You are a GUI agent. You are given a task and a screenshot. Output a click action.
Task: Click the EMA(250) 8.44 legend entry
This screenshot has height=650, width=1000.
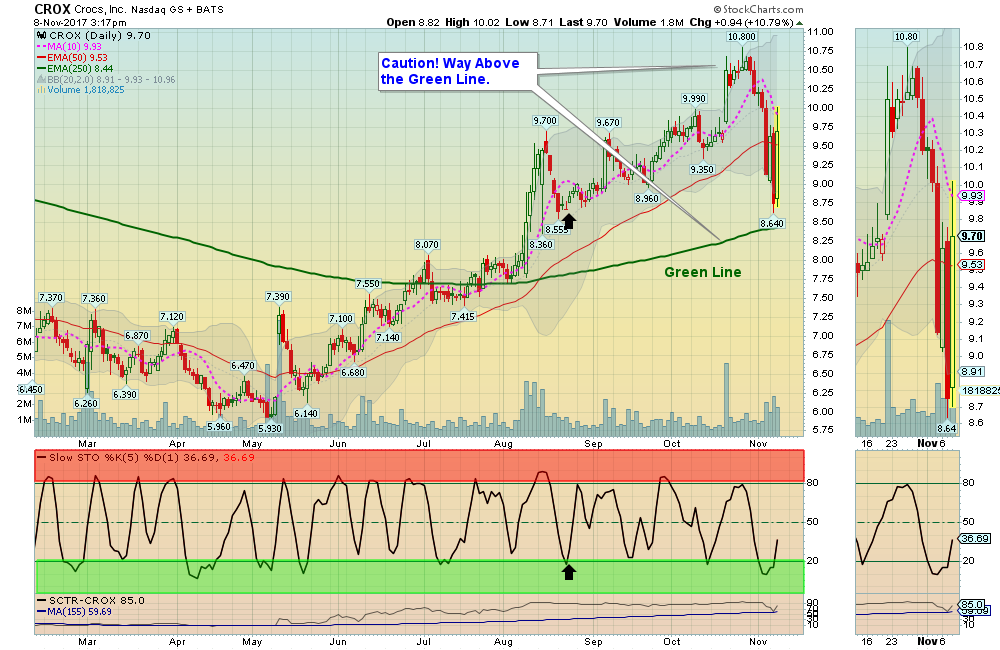click(x=75, y=68)
